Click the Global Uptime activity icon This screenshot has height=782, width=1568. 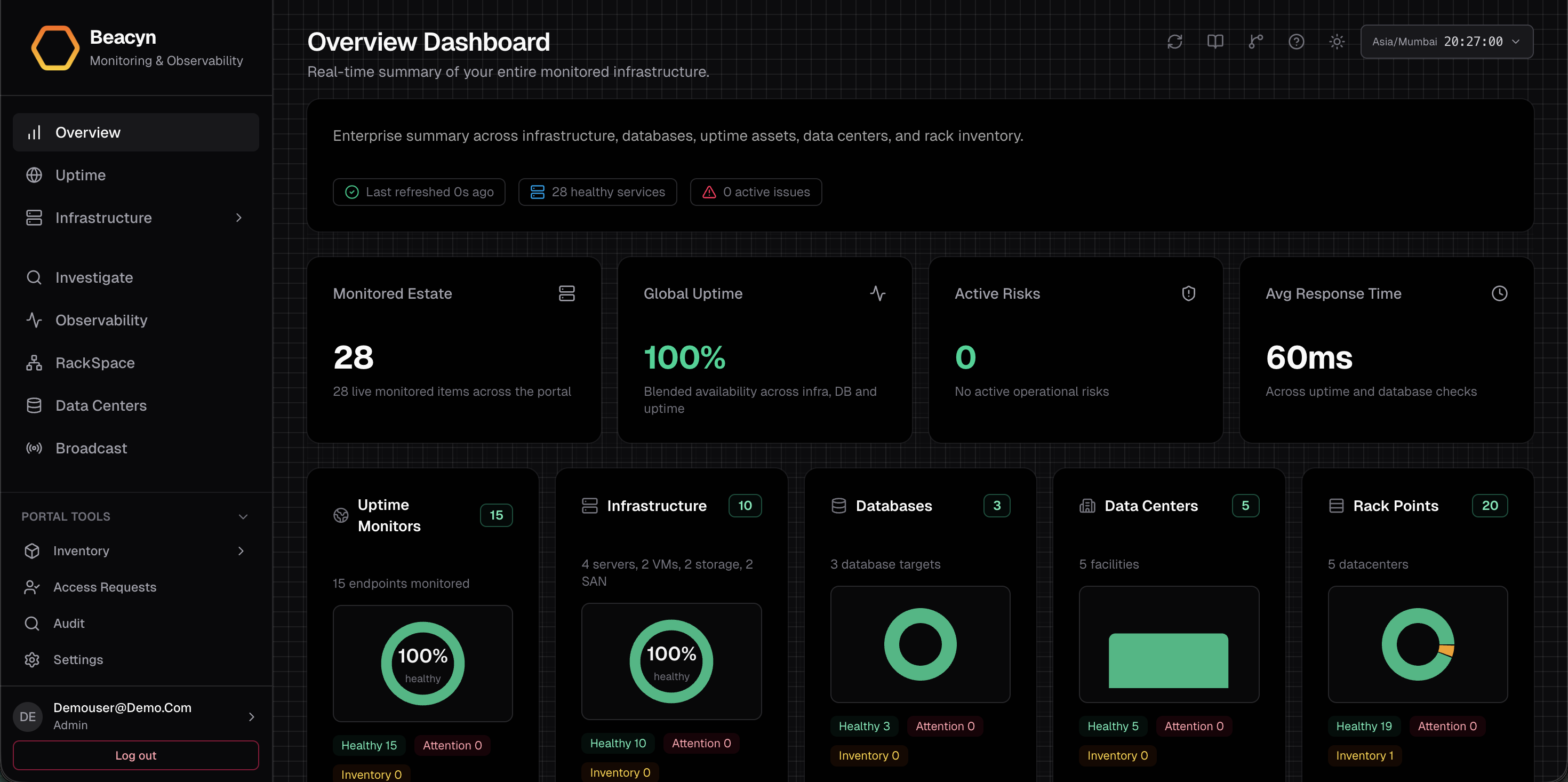(878, 293)
